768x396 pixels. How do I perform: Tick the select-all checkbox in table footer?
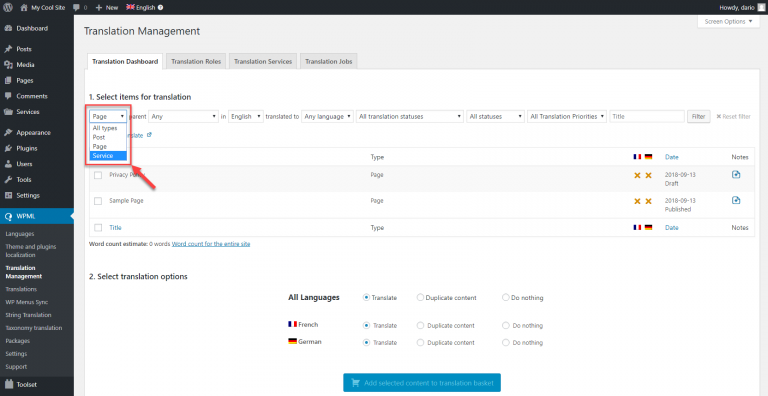tap(98, 227)
